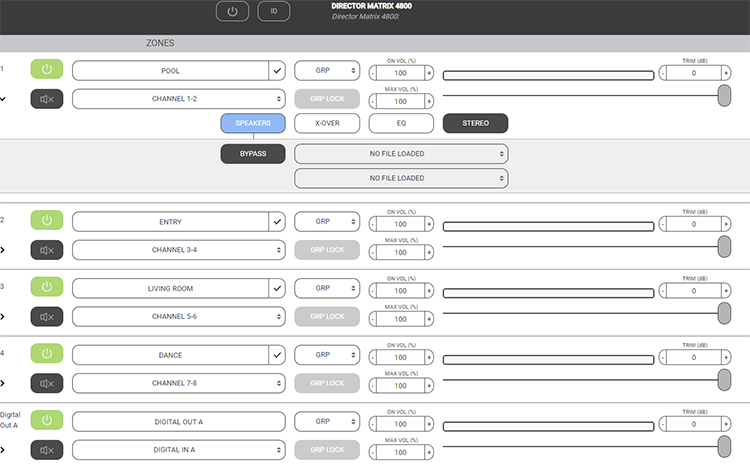Click the DANCE zone volume slider handle
Image resolution: width=750 pixels, height=466 pixels.
pyautogui.click(x=724, y=380)
